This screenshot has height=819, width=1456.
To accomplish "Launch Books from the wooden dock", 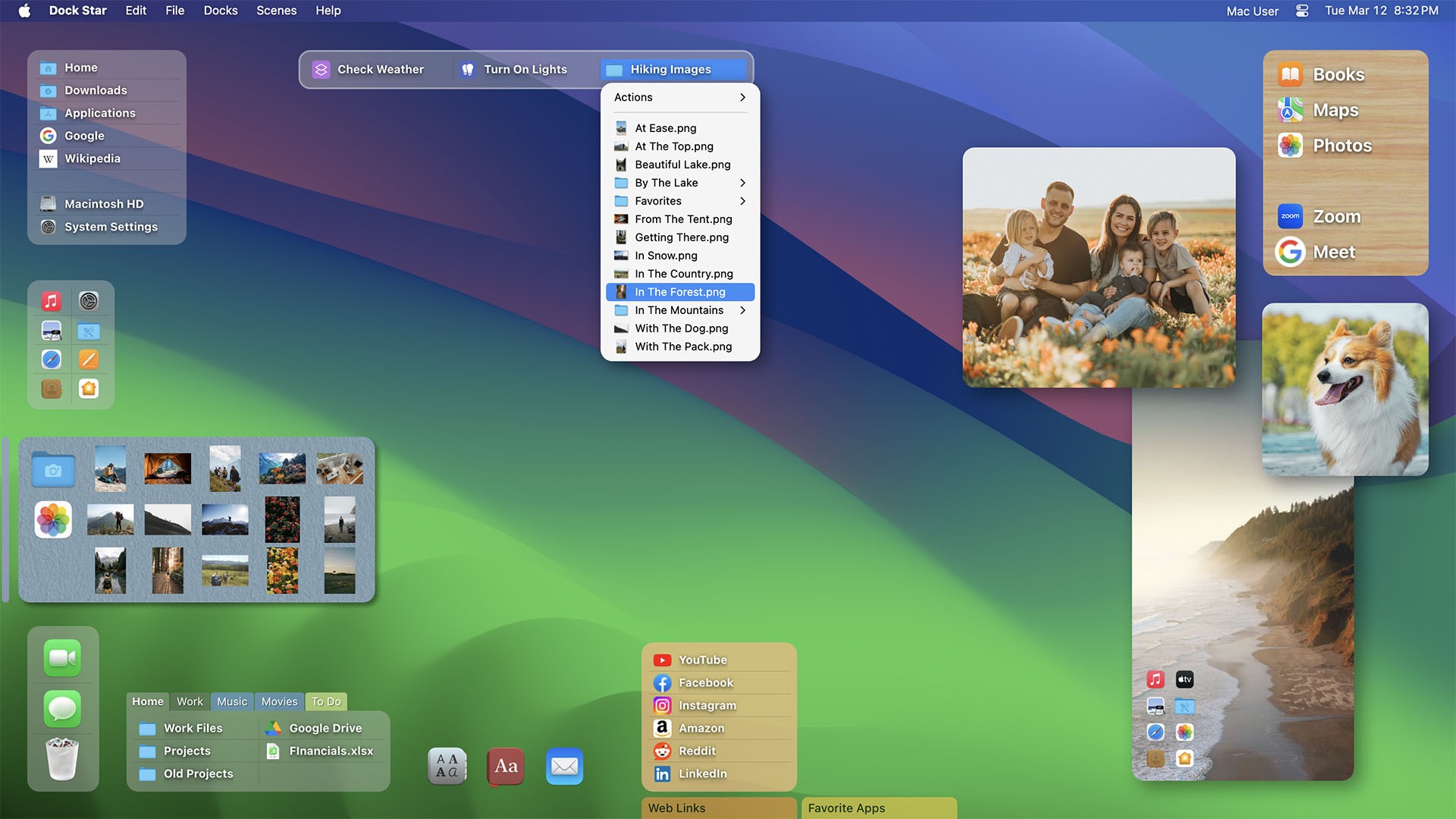I will [1321, 74].
